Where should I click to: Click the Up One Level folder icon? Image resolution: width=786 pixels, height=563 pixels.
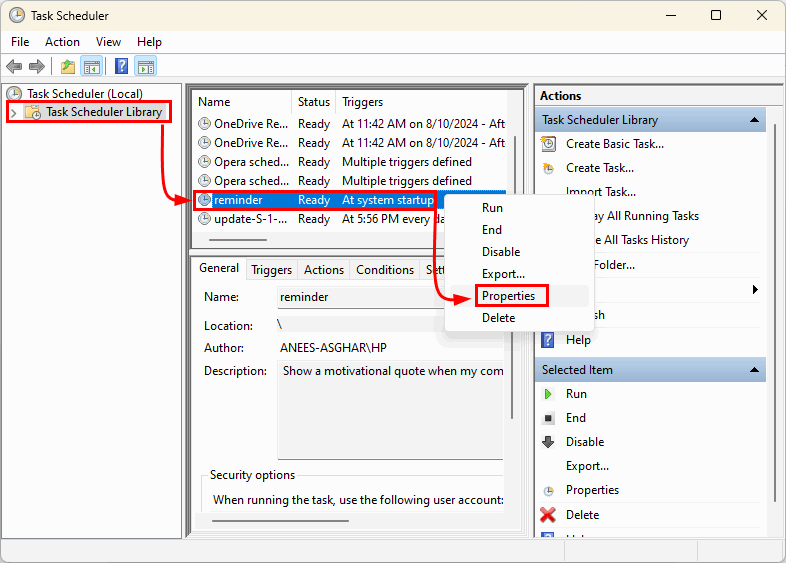pyautogui.click(x=67, y=67)
